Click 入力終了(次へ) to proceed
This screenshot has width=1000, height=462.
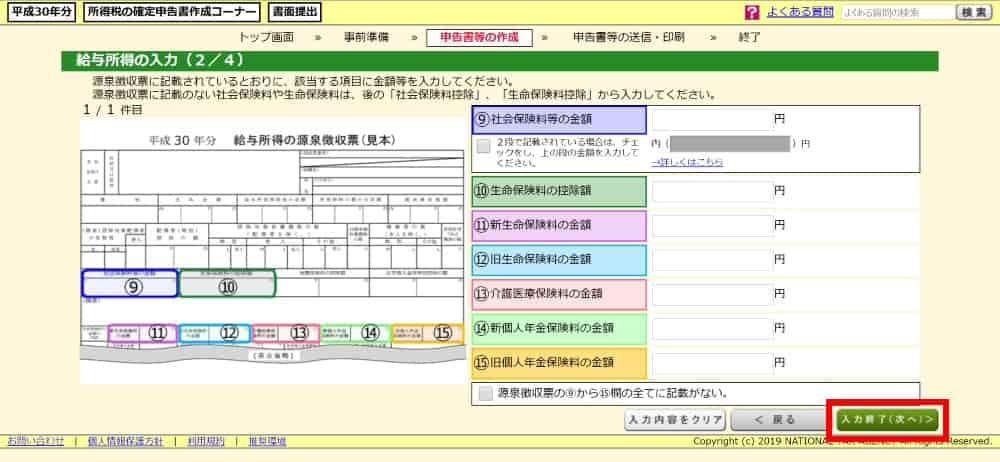887,419
